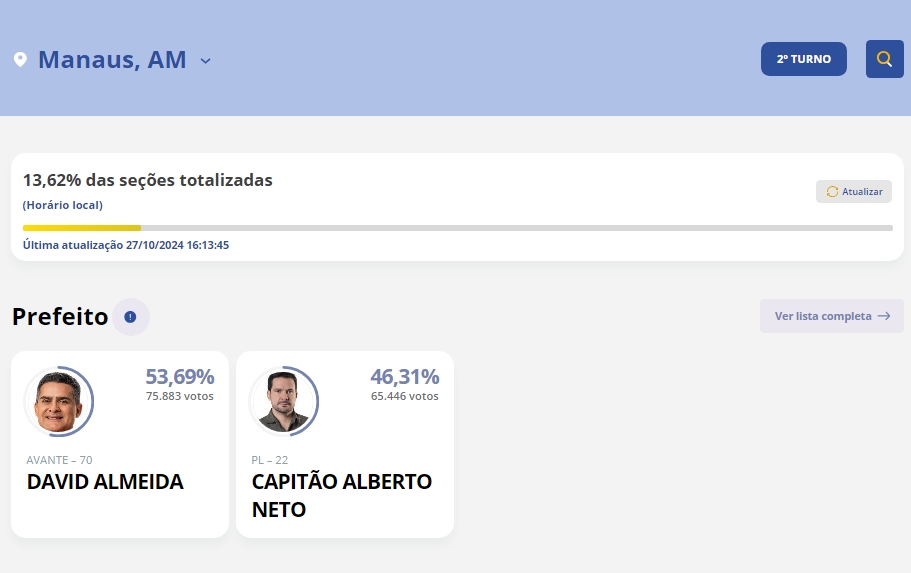Click Capitão Alberto Neto's candidate photo

(x=283, y=402)
